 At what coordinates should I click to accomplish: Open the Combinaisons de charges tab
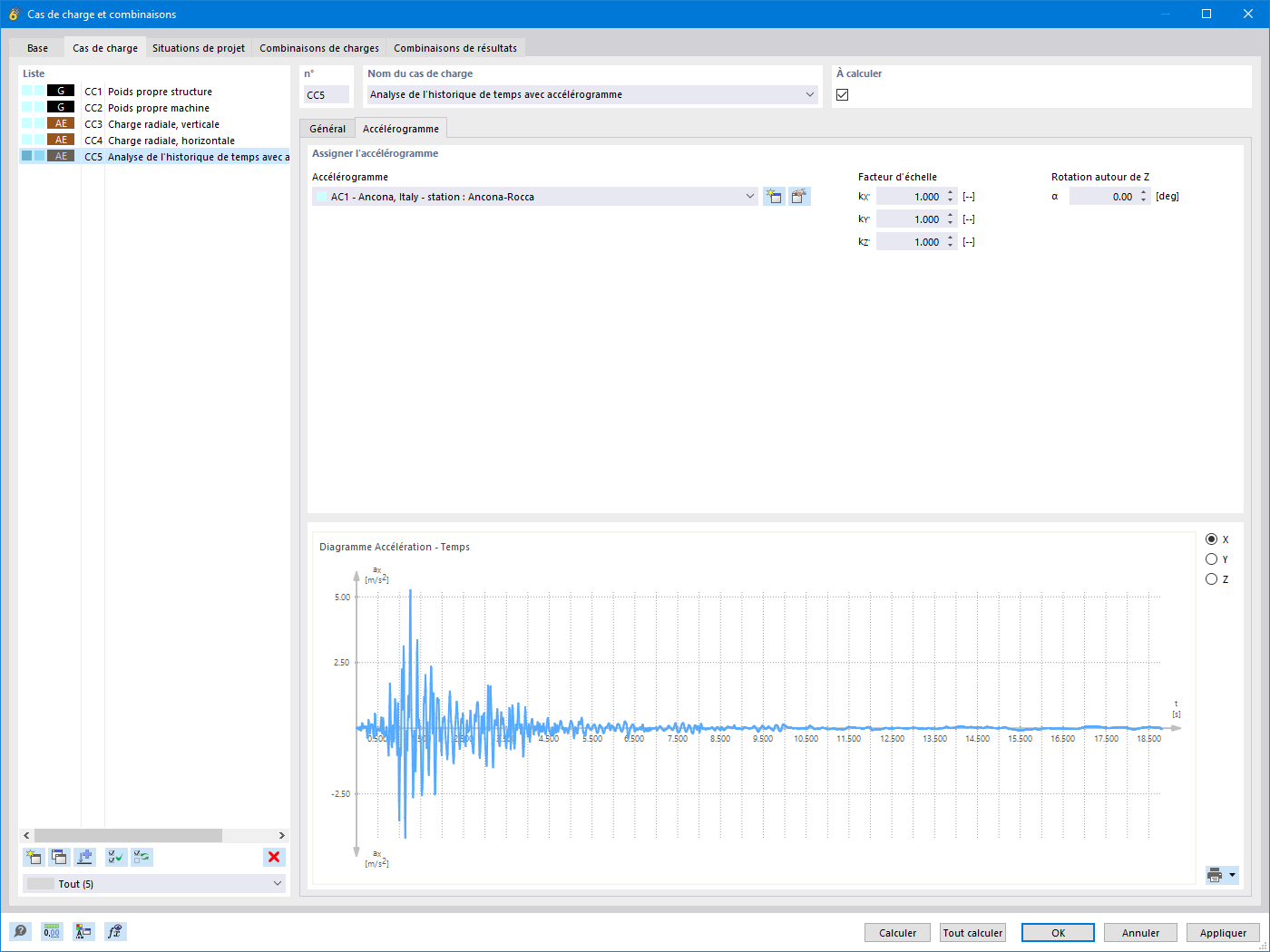point(319,48)
